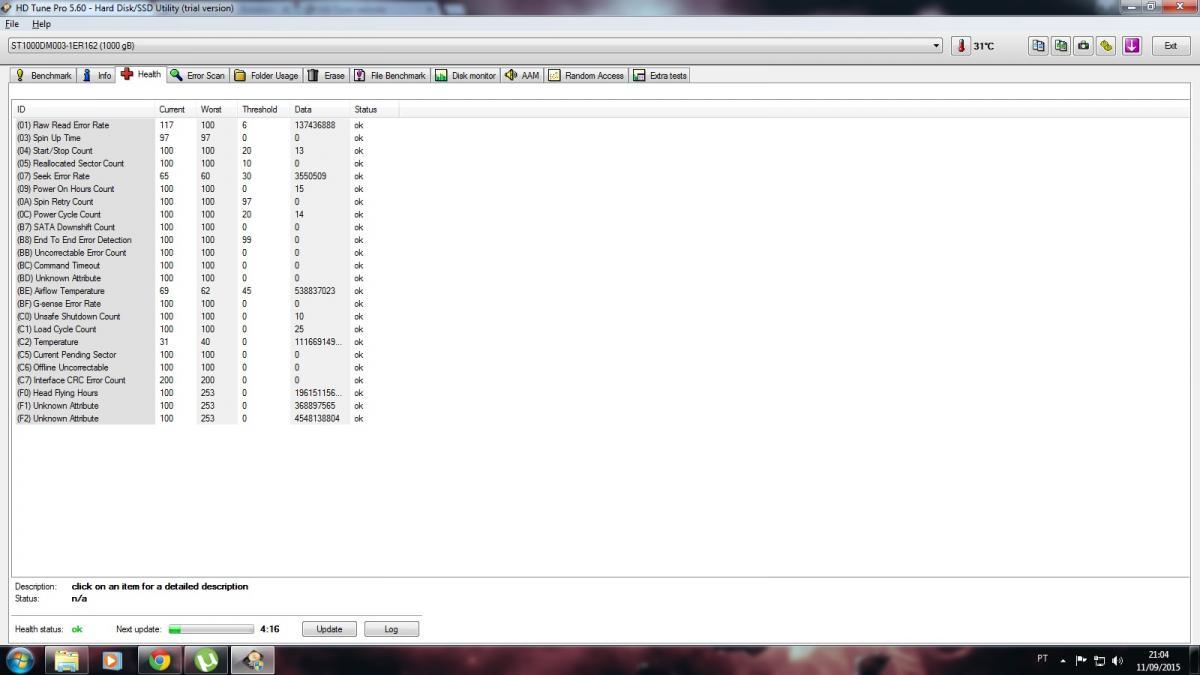Select Interface CRC Error Count row
The image size is (1200, 675).
point(205,380)
